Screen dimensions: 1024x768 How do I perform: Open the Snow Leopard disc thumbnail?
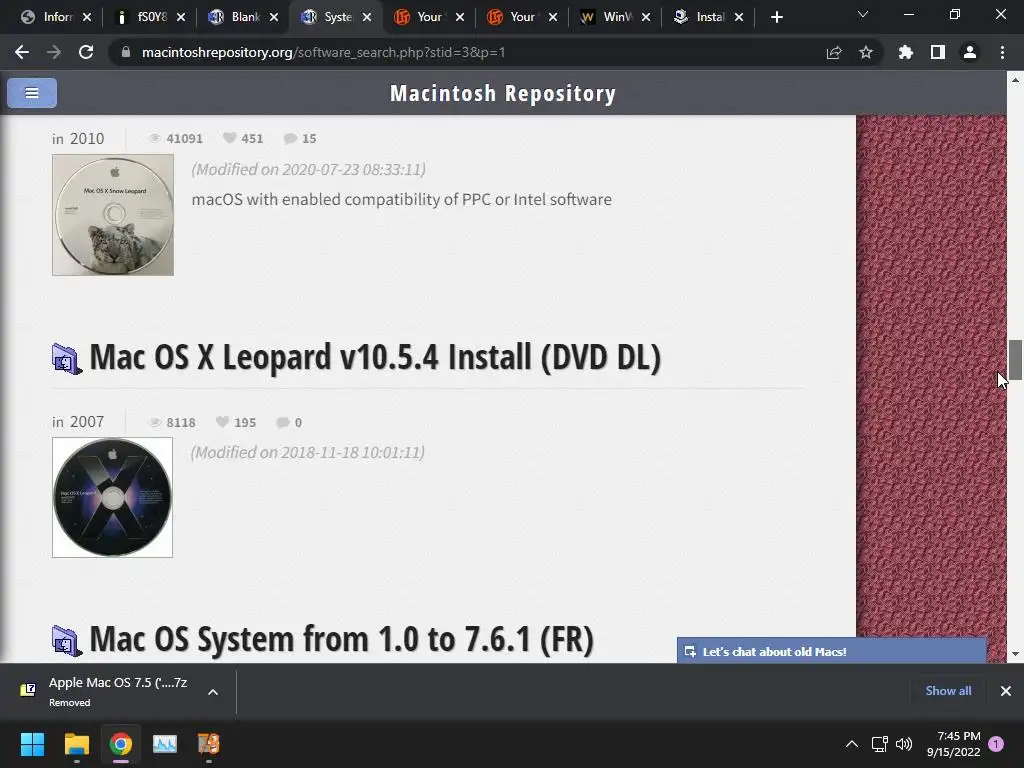113,215
